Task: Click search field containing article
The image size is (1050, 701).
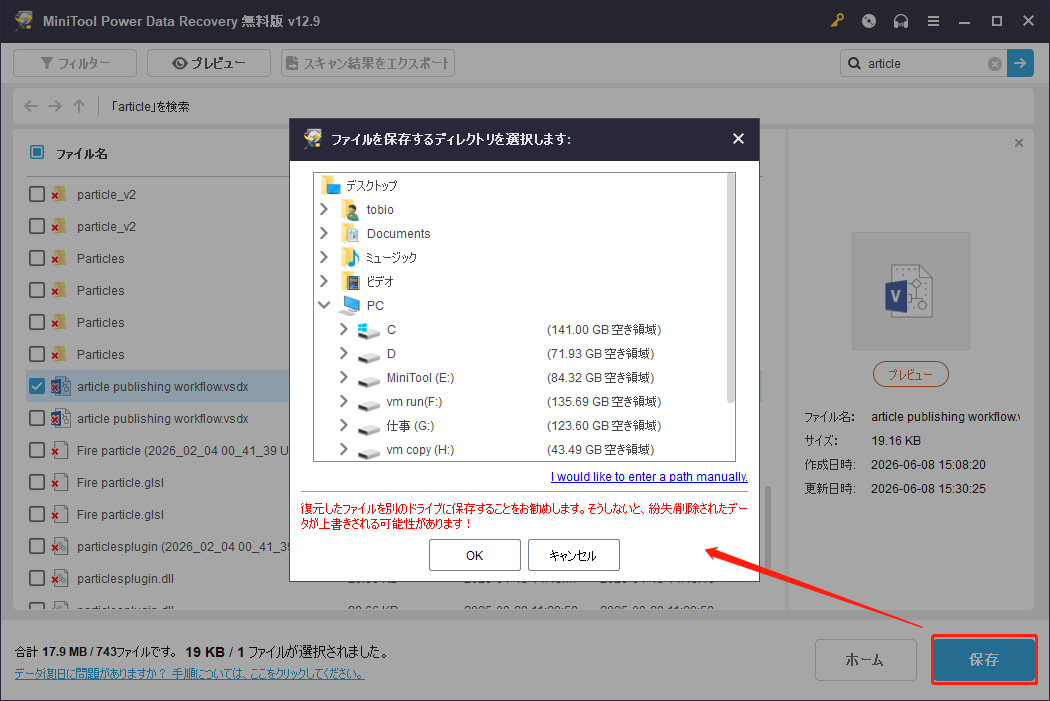Action: point(924,64)
